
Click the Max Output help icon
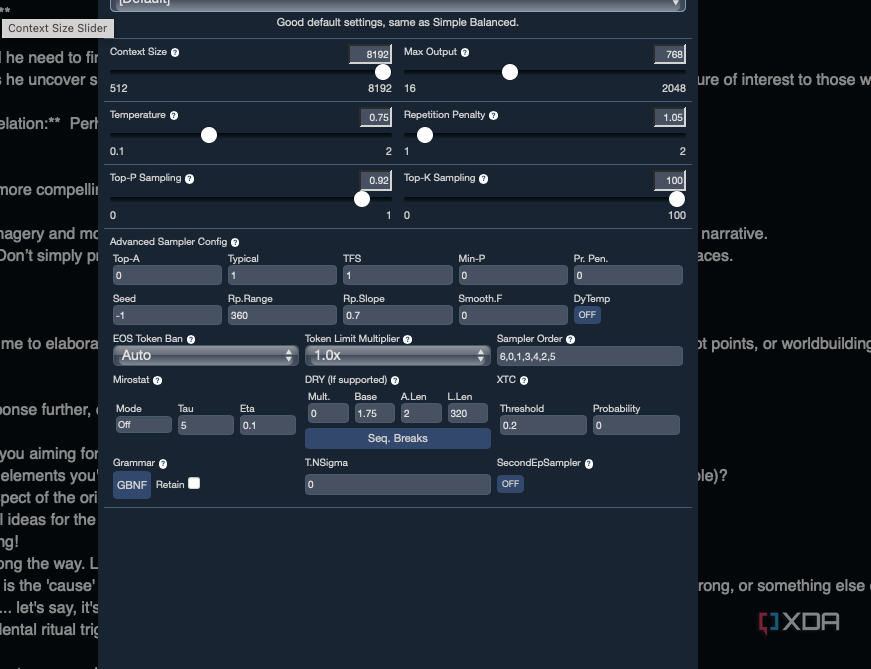point(465,52)
